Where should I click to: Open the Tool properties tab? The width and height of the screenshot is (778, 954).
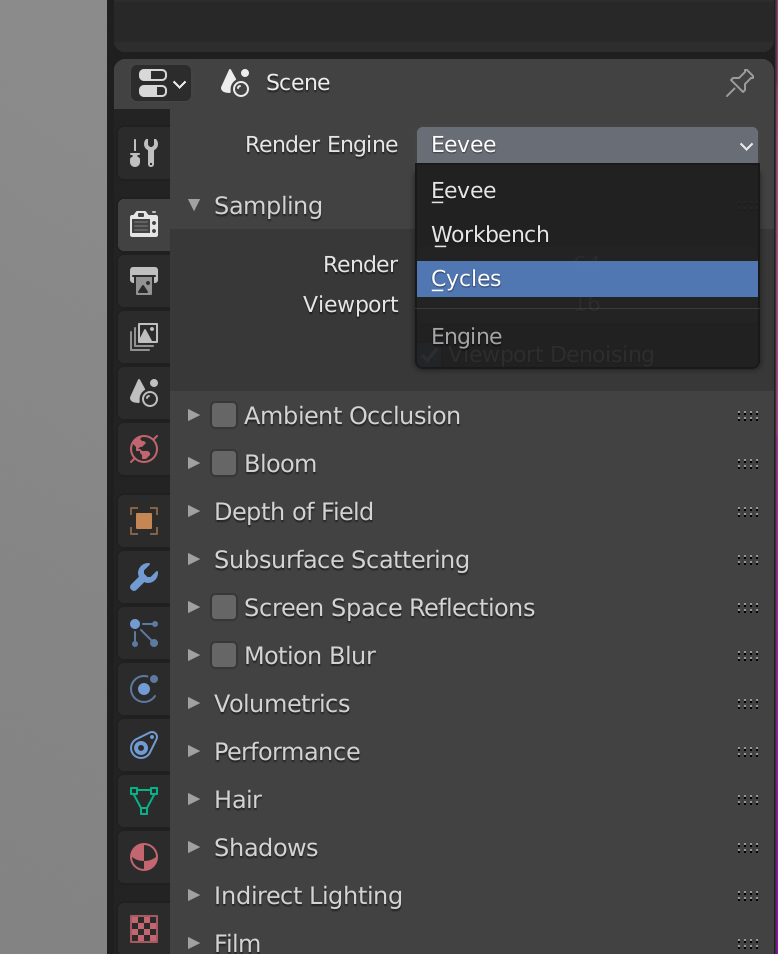(x=144, y=153)
